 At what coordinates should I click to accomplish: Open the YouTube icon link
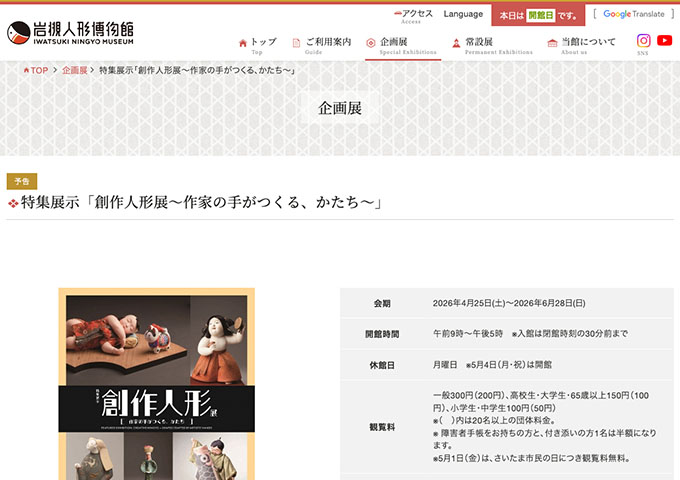click(664, 40)
